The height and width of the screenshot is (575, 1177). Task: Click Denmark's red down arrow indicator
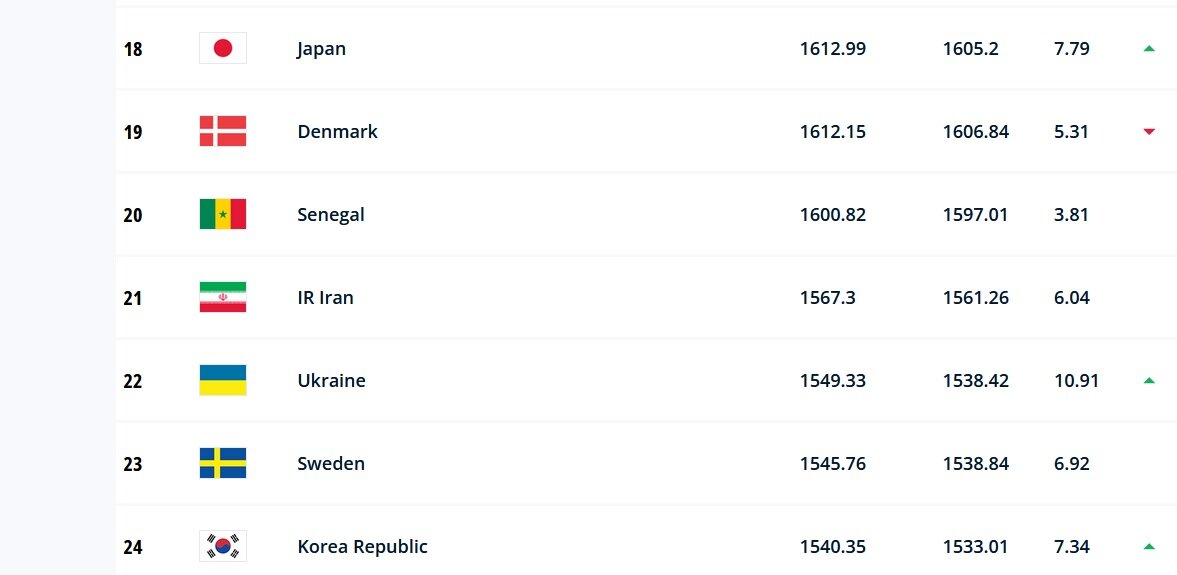[x=1149, y=131]
